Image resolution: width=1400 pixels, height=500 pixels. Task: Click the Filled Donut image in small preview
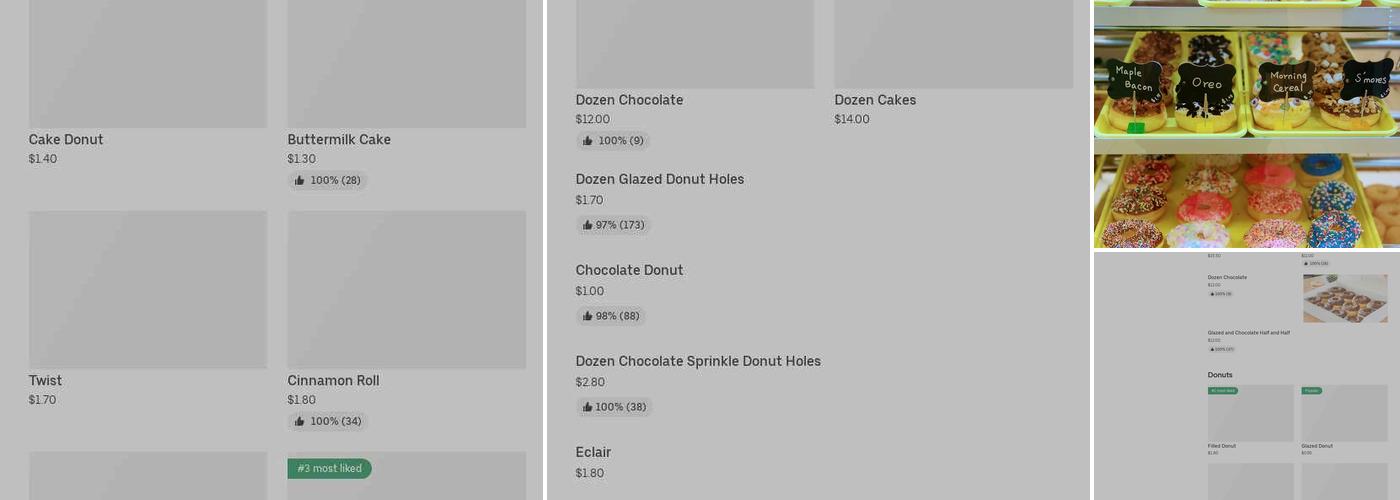1250,414
